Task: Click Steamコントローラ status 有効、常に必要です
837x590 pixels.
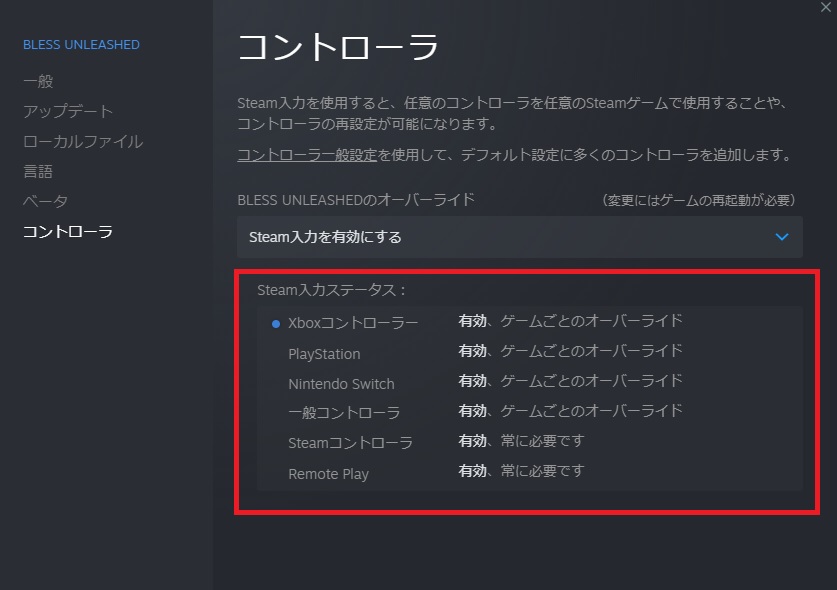Action: pyautogui.click(x=521, y=441)
